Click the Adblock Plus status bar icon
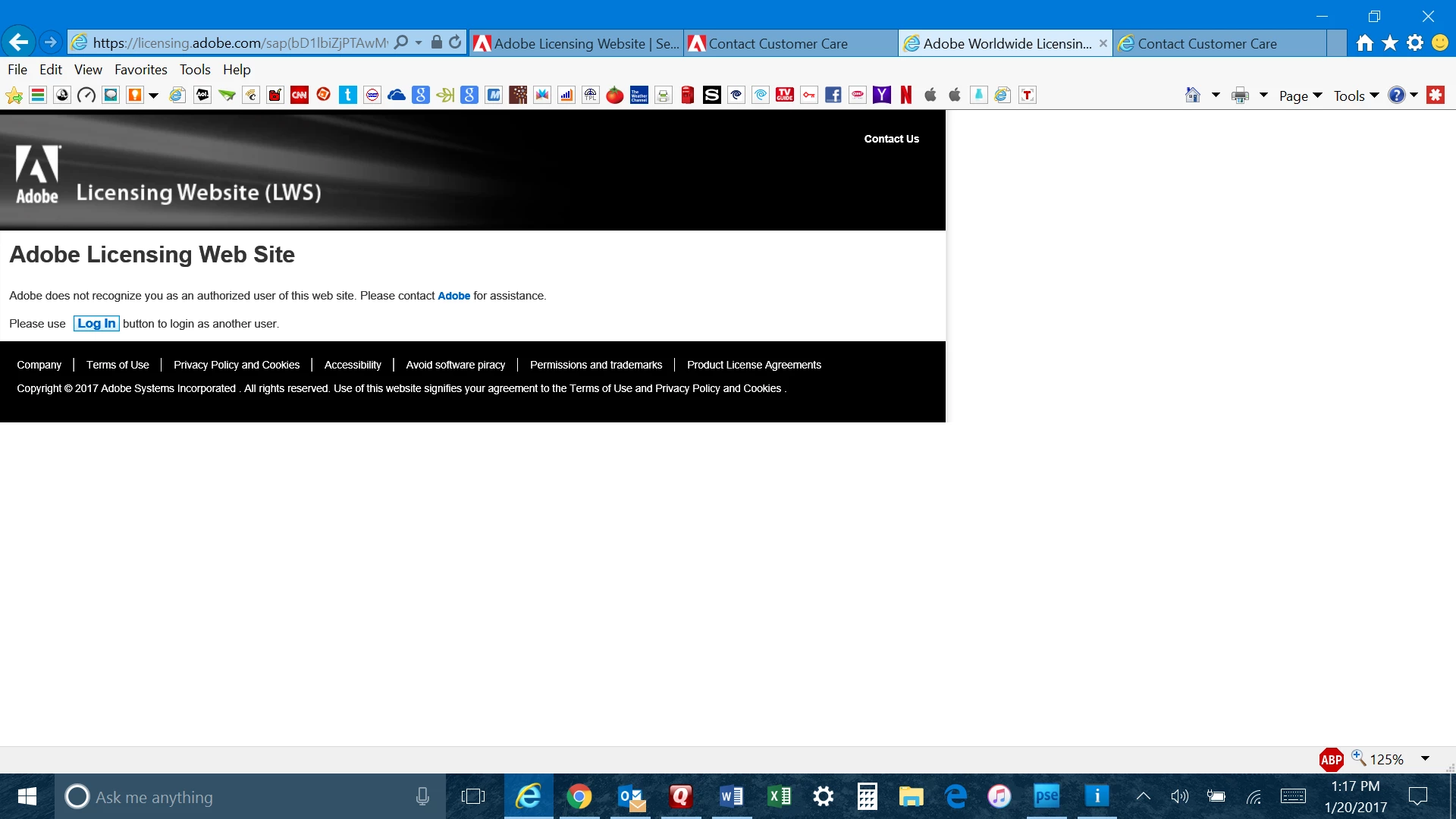Image resolution: width=1456 pixels, height=819 pixels. tap(1331, 759)
